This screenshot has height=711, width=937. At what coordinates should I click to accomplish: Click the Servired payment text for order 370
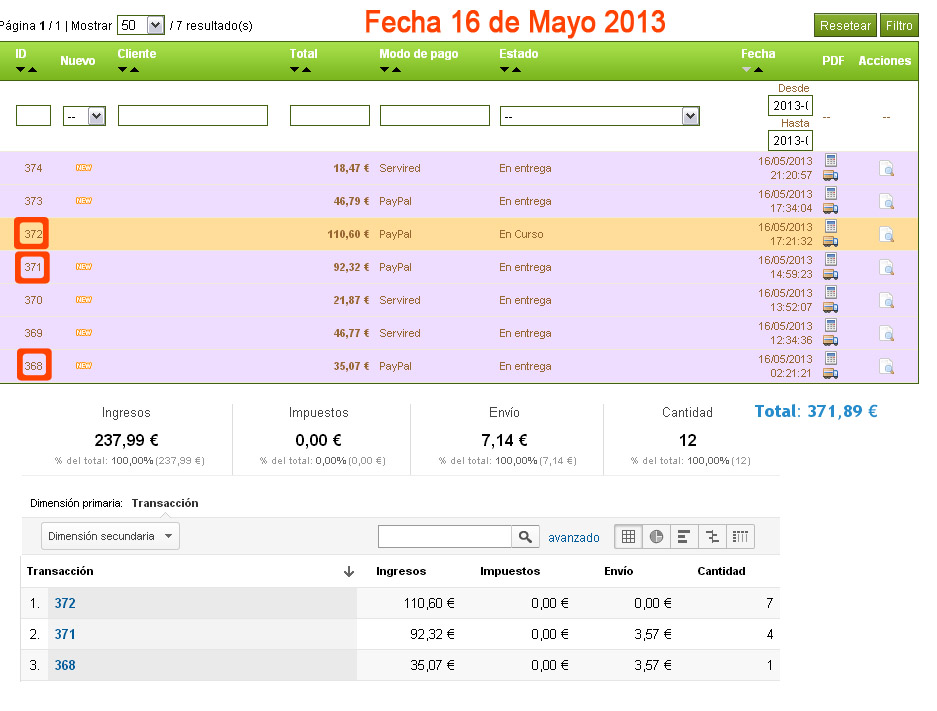coord(400,300)
